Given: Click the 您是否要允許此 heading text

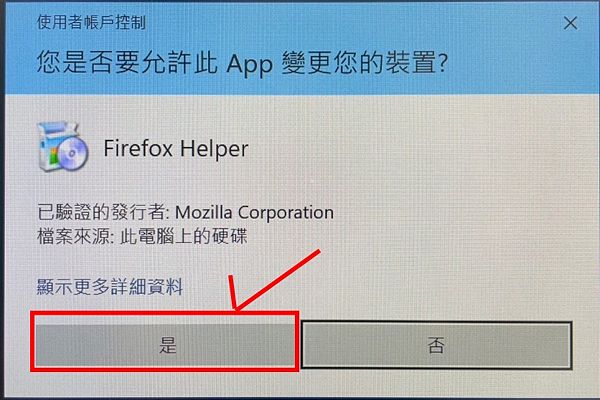Looking at the screenshot, I should 127,62.
